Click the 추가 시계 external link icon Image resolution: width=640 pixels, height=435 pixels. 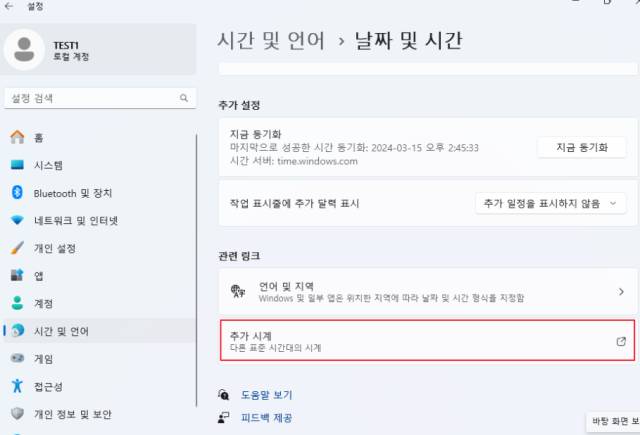coord(621,341)
